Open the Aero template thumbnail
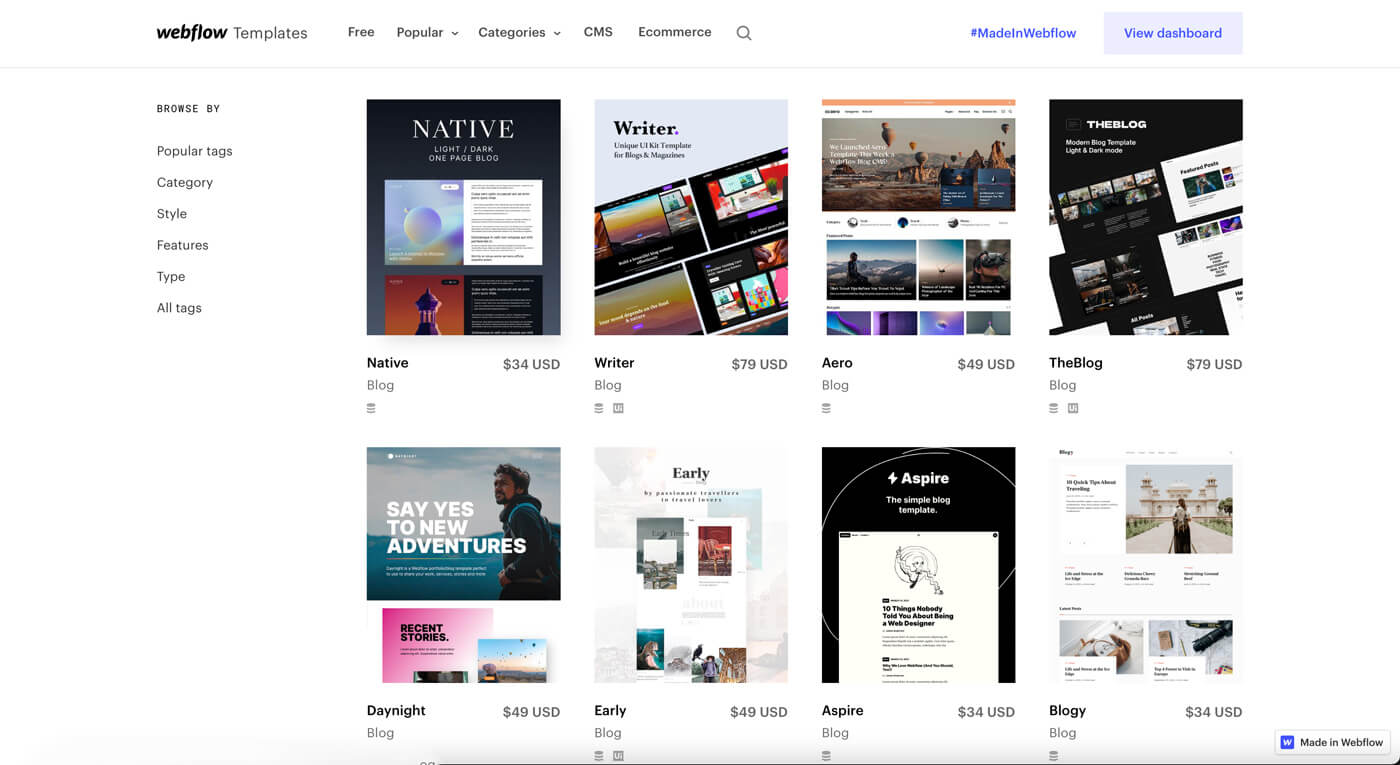 [918, 217]
